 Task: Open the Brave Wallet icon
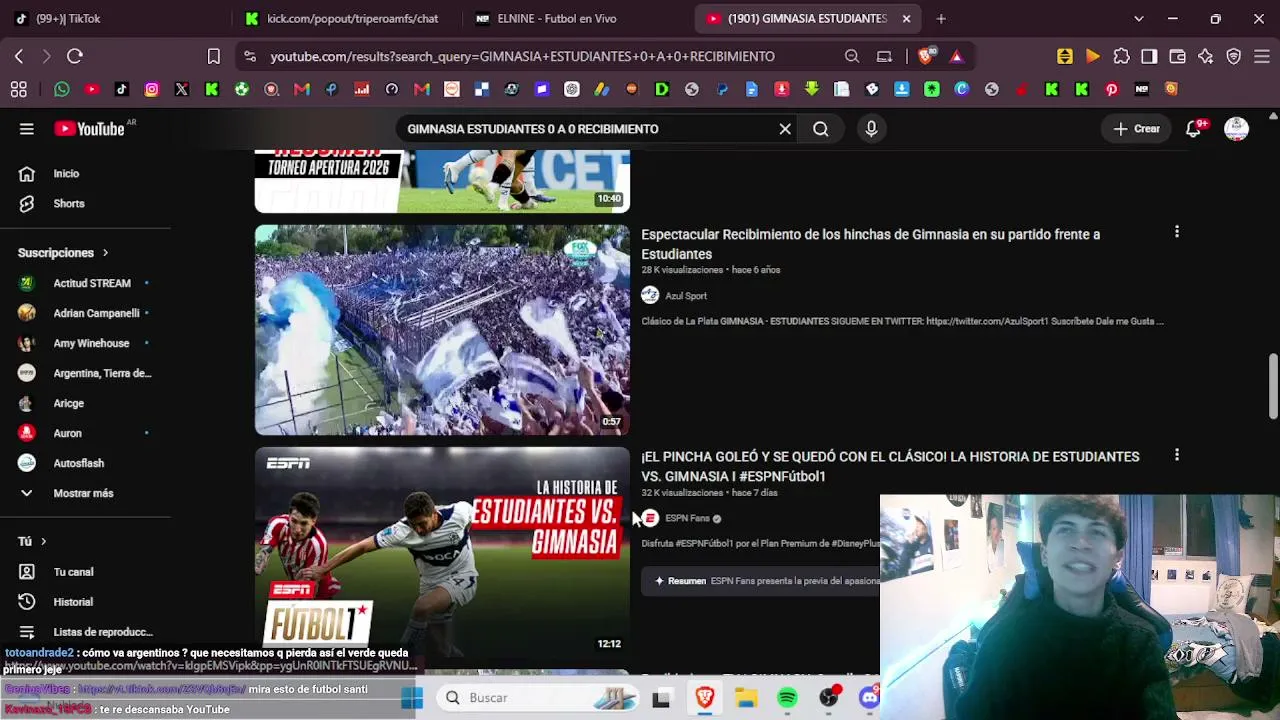(x=1177, y=56)
